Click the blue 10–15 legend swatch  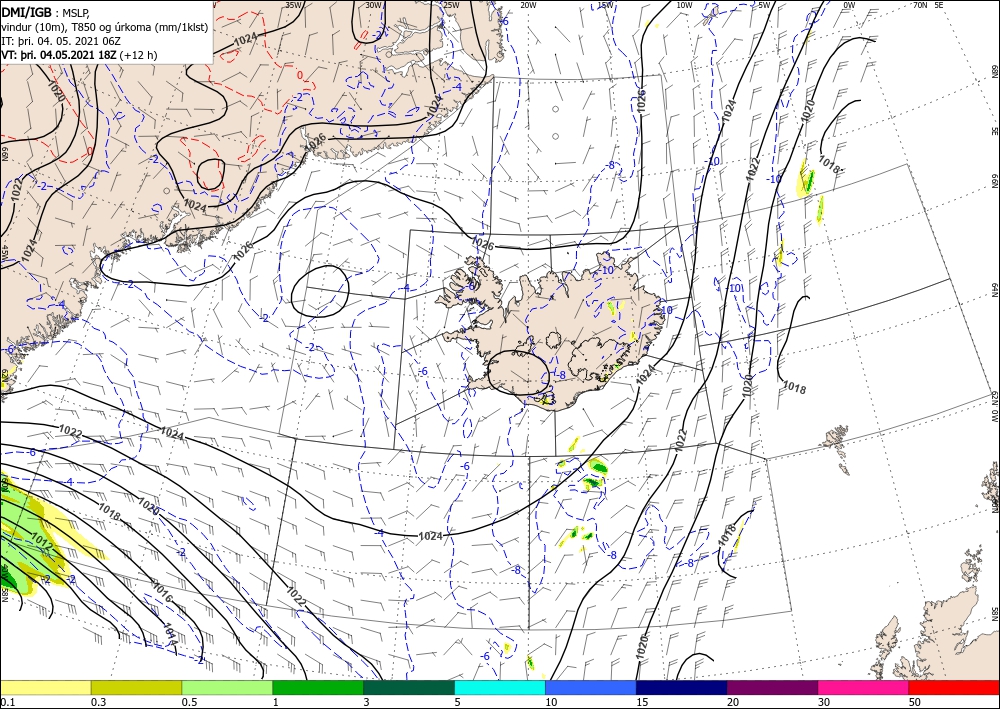point(591,687)
